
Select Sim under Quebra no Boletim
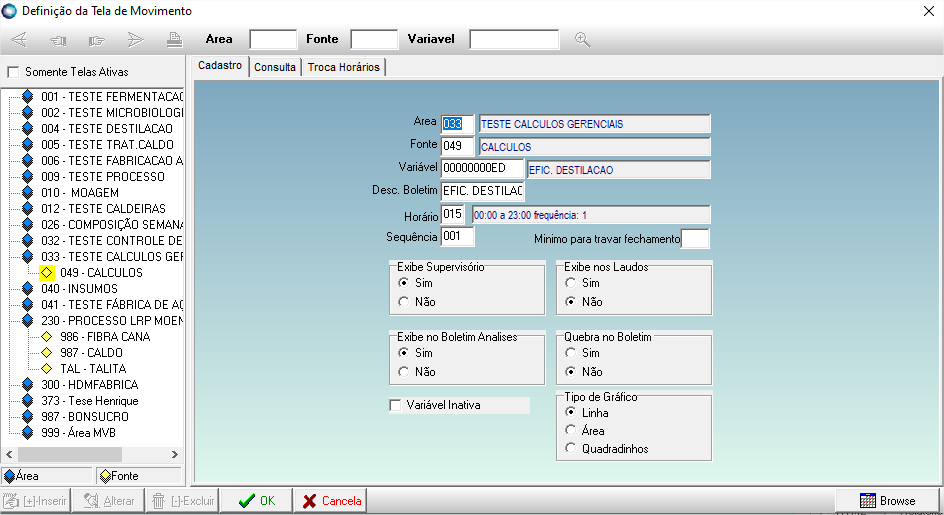coord(571,352)
